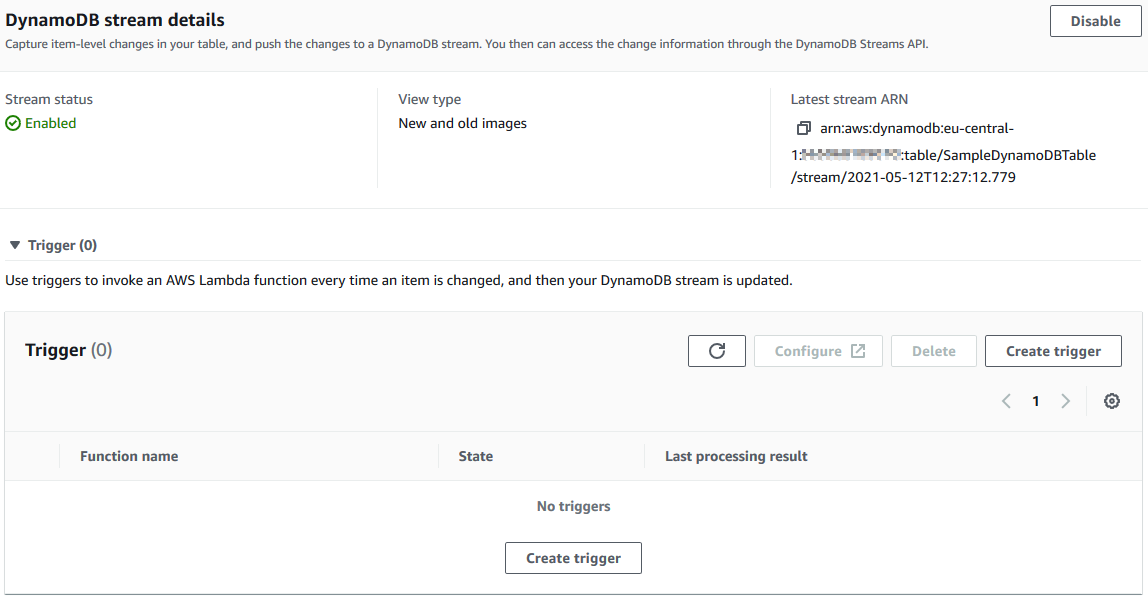Click the Trigger (0) table title
Screen dimensions: 1148x600
(68, 350)
